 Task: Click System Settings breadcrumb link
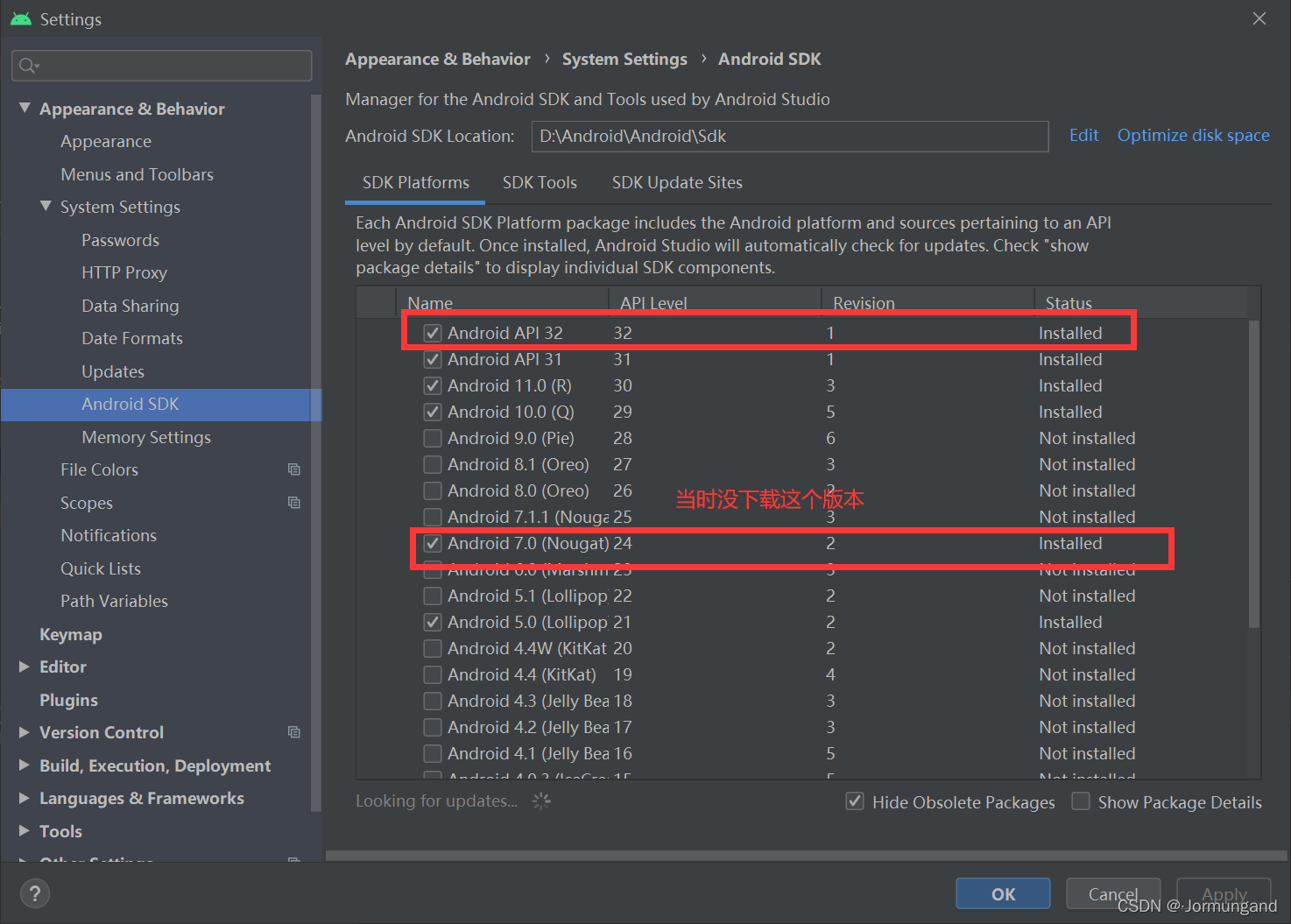click(624, 60)
